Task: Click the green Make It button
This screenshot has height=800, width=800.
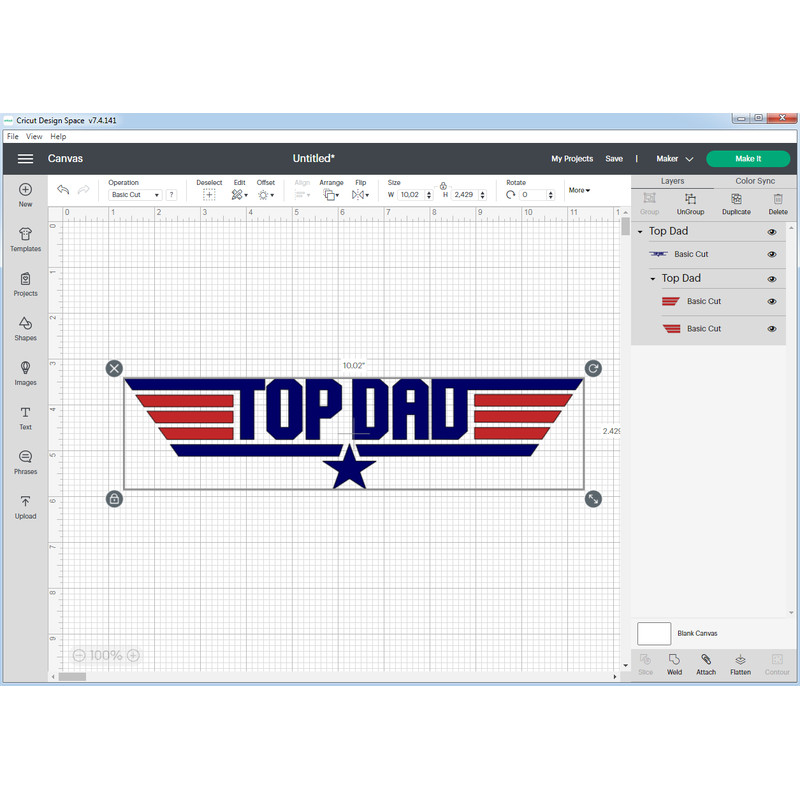Action: 748,159
